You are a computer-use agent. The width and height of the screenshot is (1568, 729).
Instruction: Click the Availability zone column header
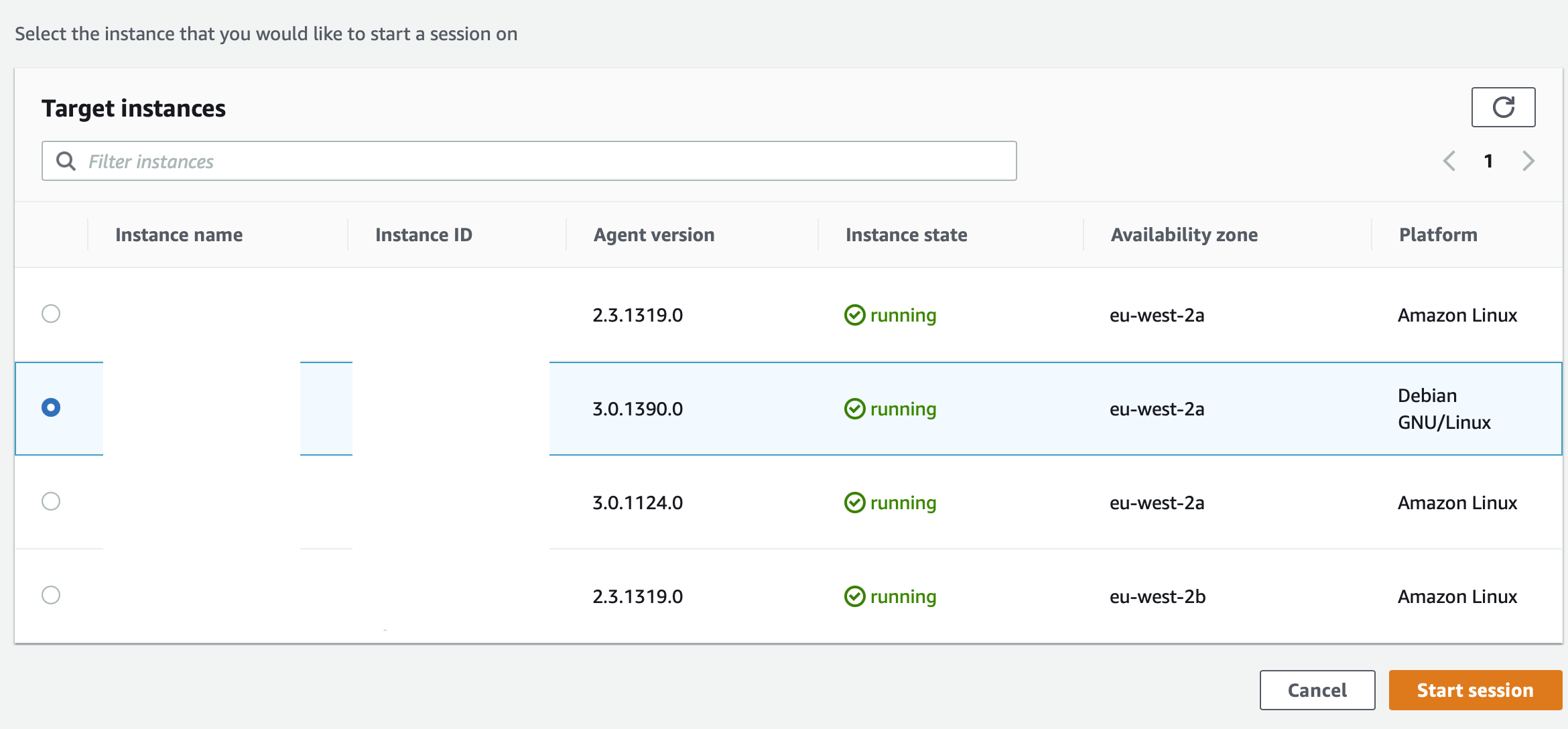(x=1184, y=235)
